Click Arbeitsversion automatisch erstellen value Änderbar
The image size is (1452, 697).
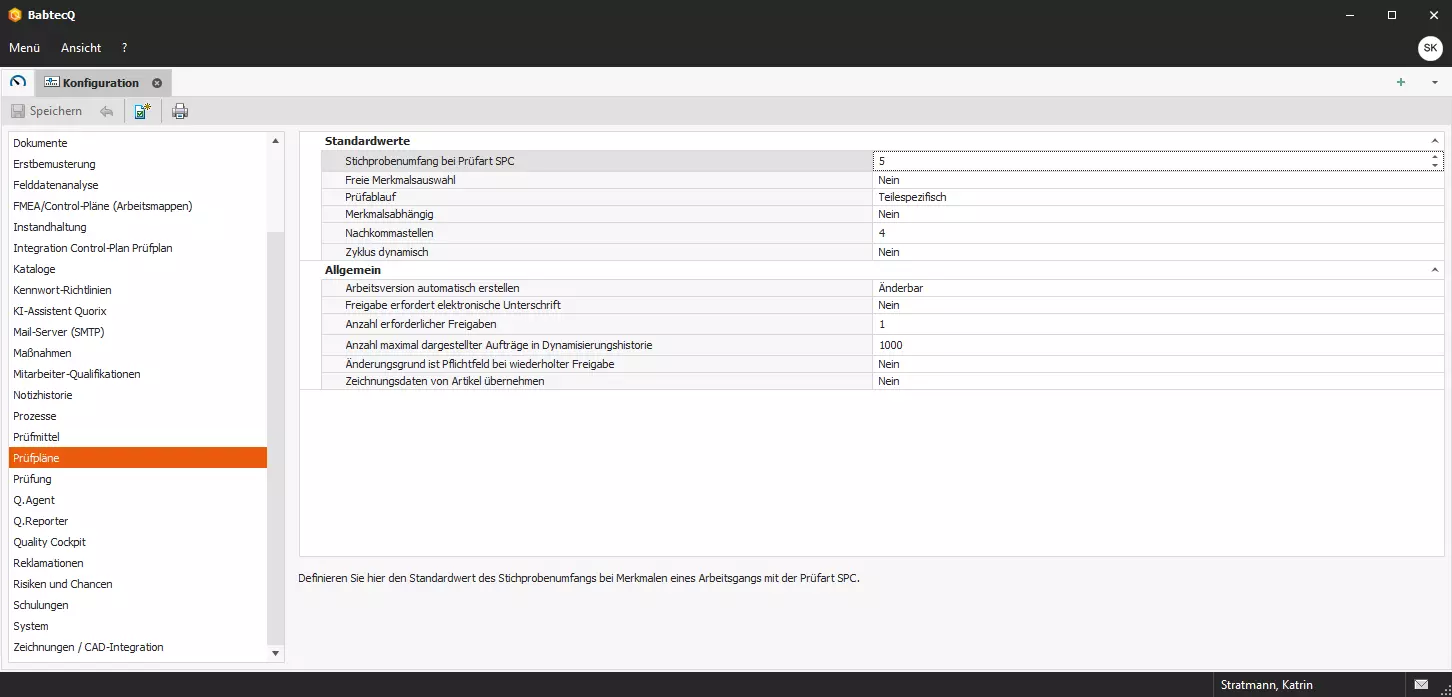click(1158, 288)
